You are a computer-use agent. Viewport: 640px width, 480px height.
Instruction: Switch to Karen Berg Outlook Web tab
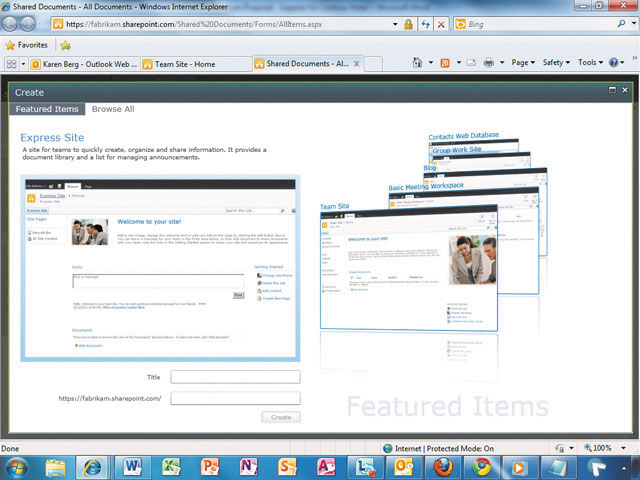click(85, 64)
